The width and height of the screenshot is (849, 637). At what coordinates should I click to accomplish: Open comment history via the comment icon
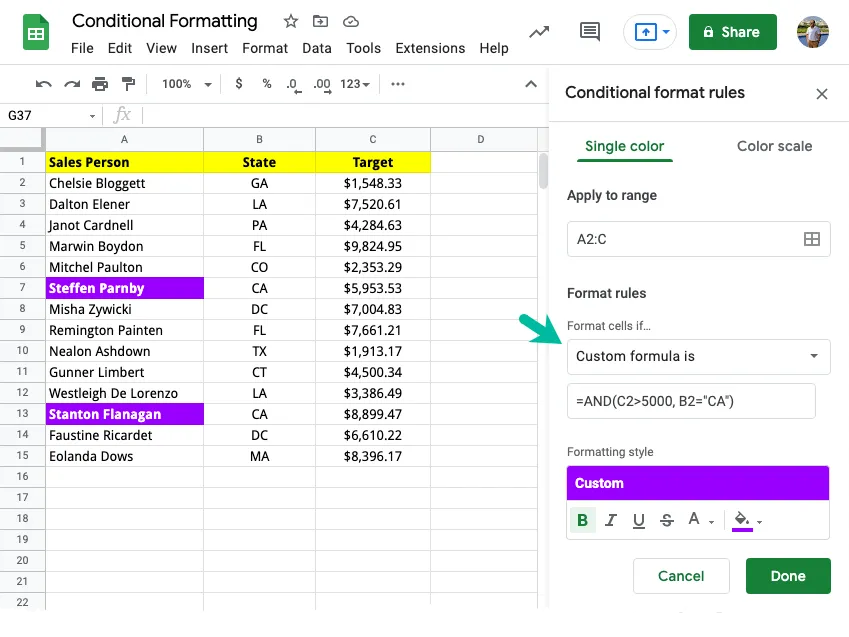tap(589, 31)
